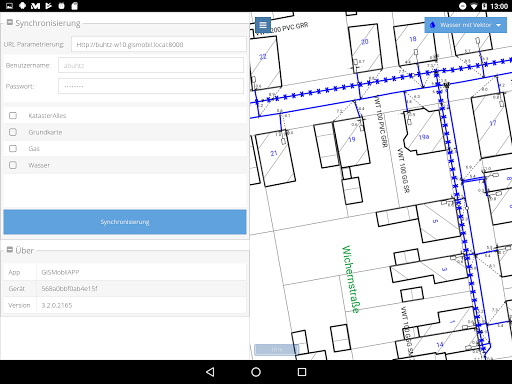Click the water drop icon in layer selector

[x=433, y=25]
